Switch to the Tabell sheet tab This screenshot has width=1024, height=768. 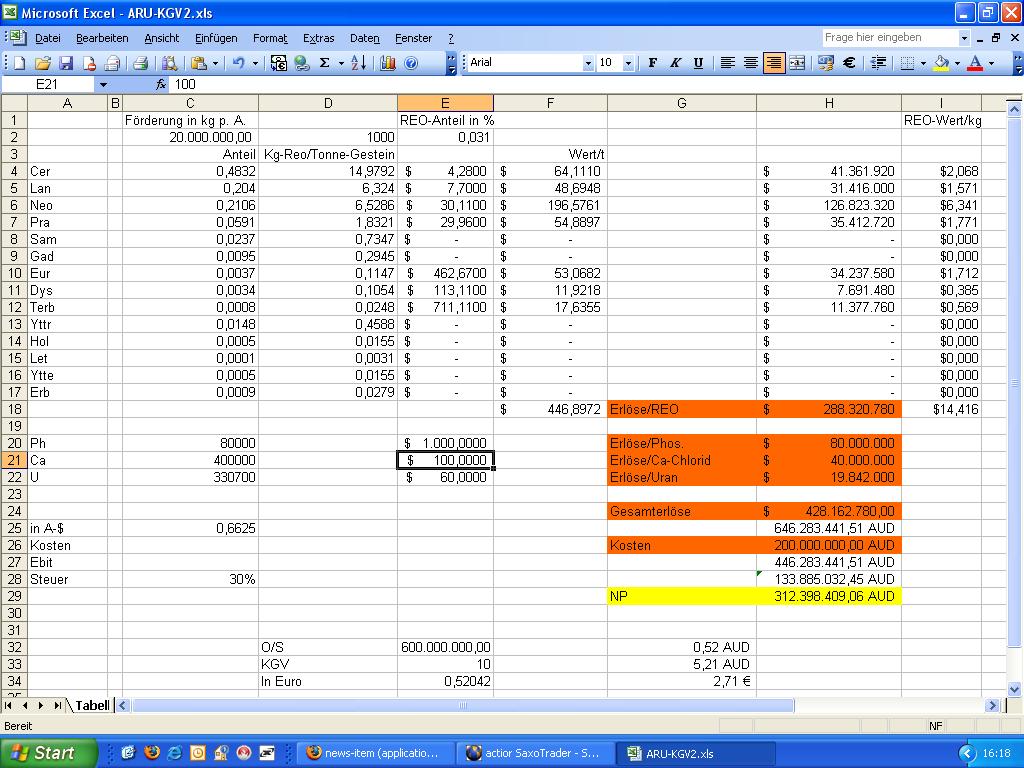tap(90, 706)
